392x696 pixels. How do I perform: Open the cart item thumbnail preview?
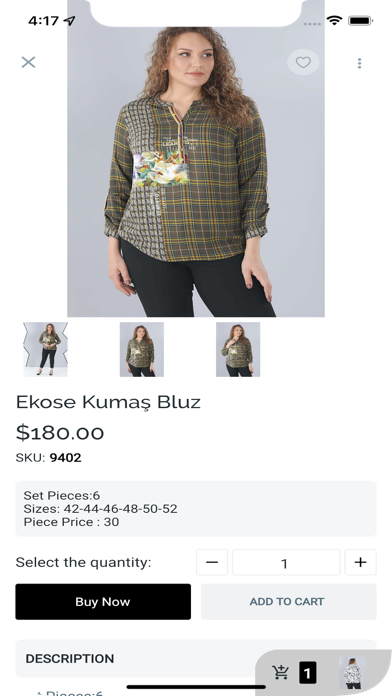point(352,672)
